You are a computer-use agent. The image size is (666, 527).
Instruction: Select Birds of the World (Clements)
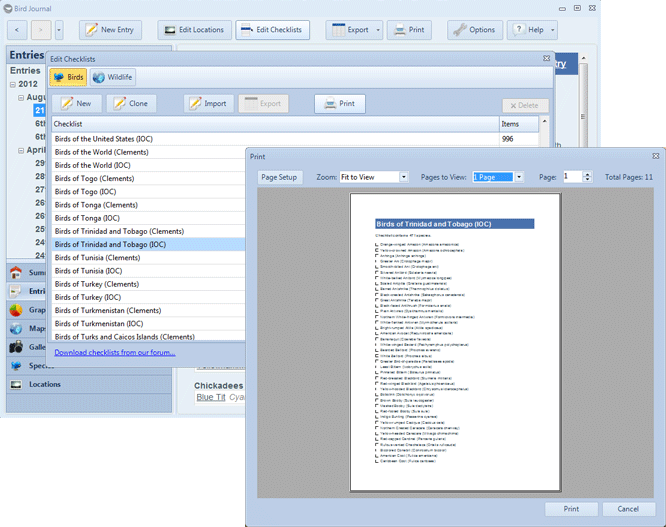pos(149,152)
